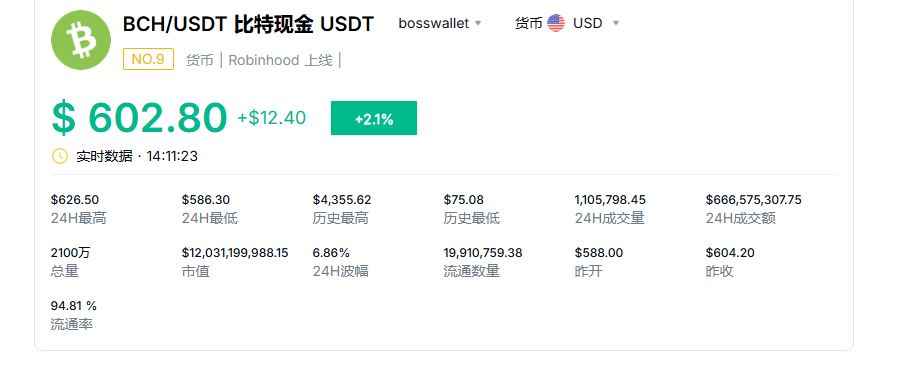Select the 24H最高 $626.50 stat
Screen dimensions: 905x368
(78, 209)
